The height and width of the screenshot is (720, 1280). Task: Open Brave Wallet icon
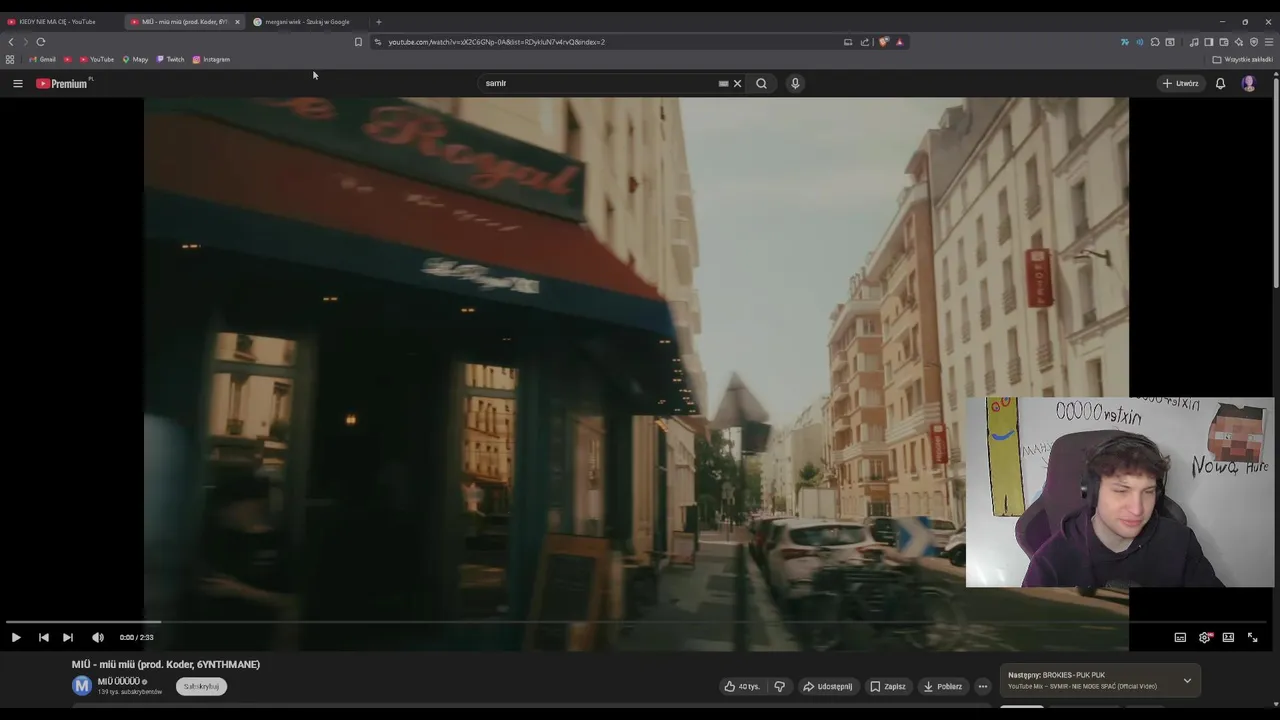click(x=1223, y=42)
